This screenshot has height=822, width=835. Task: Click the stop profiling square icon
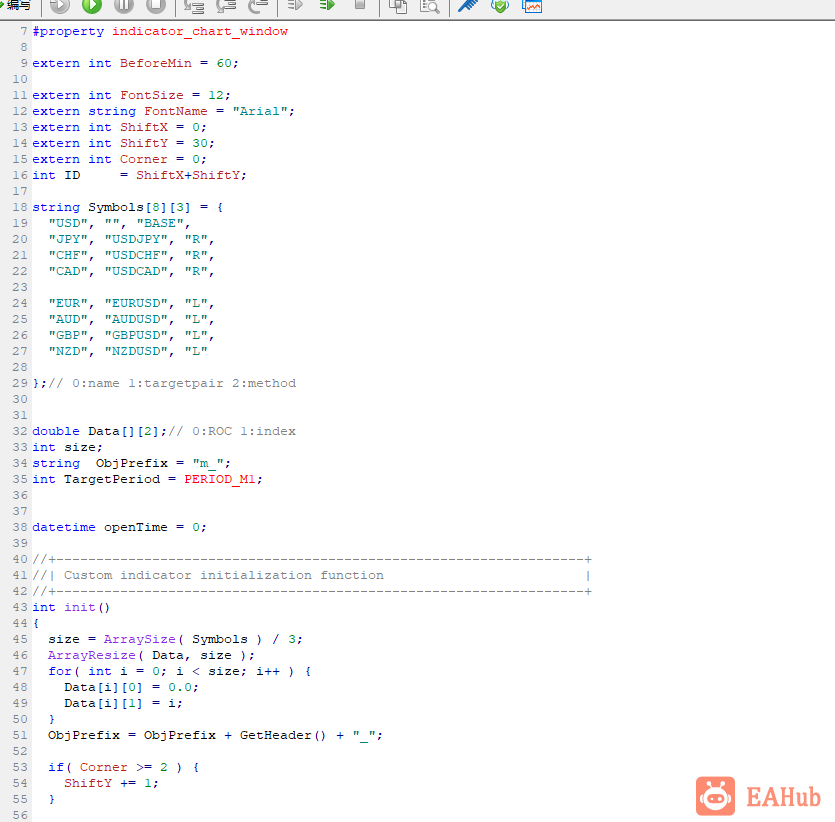click(x=360, y=5)
